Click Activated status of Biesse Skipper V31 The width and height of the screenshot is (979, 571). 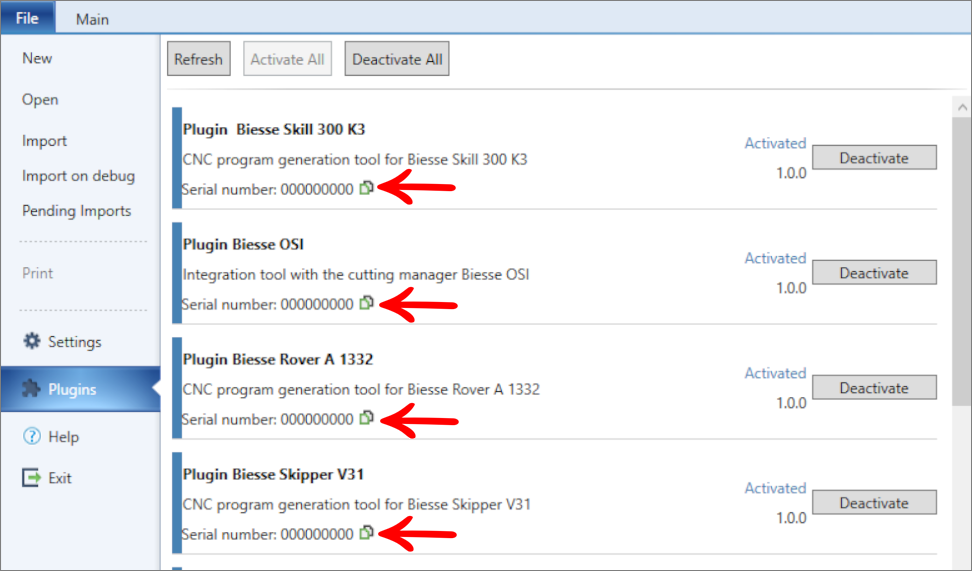pyautogui.click(x=775, y=487)
